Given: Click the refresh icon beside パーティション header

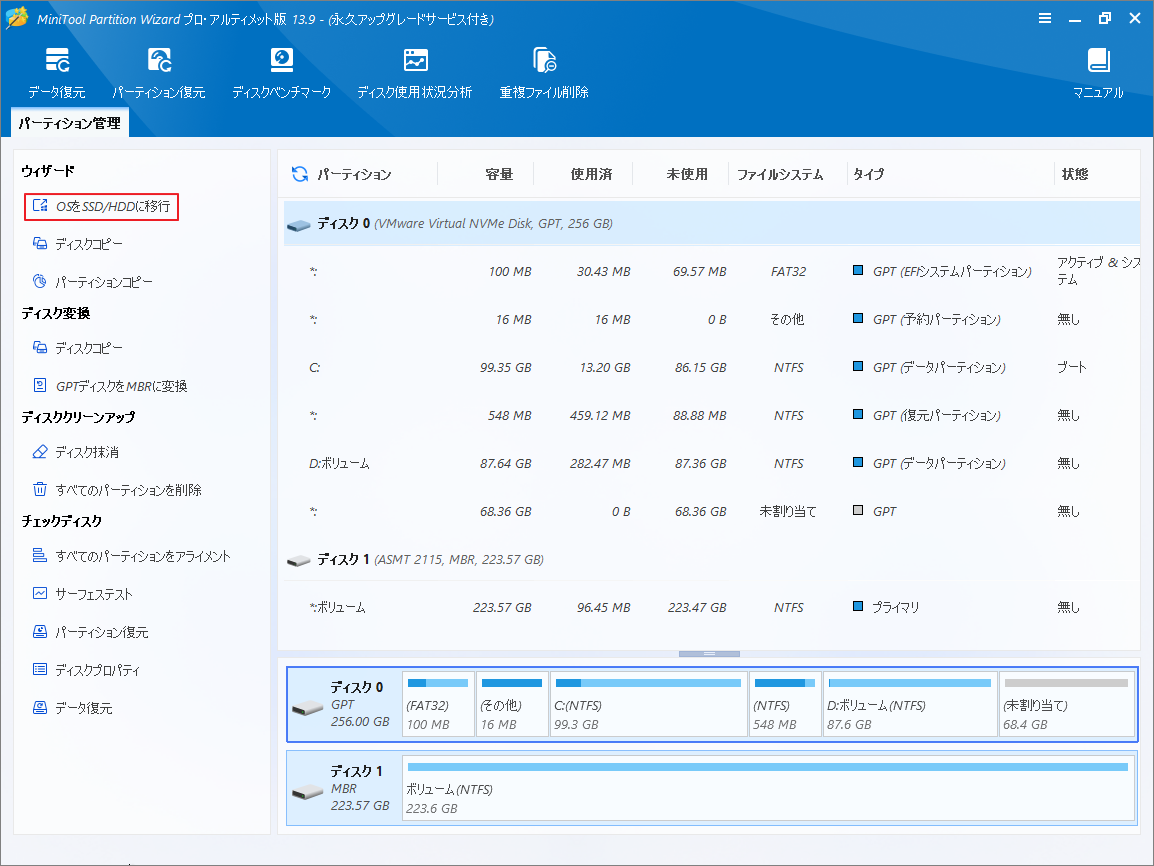Looking at the screenshot, I should click(300, 174).
